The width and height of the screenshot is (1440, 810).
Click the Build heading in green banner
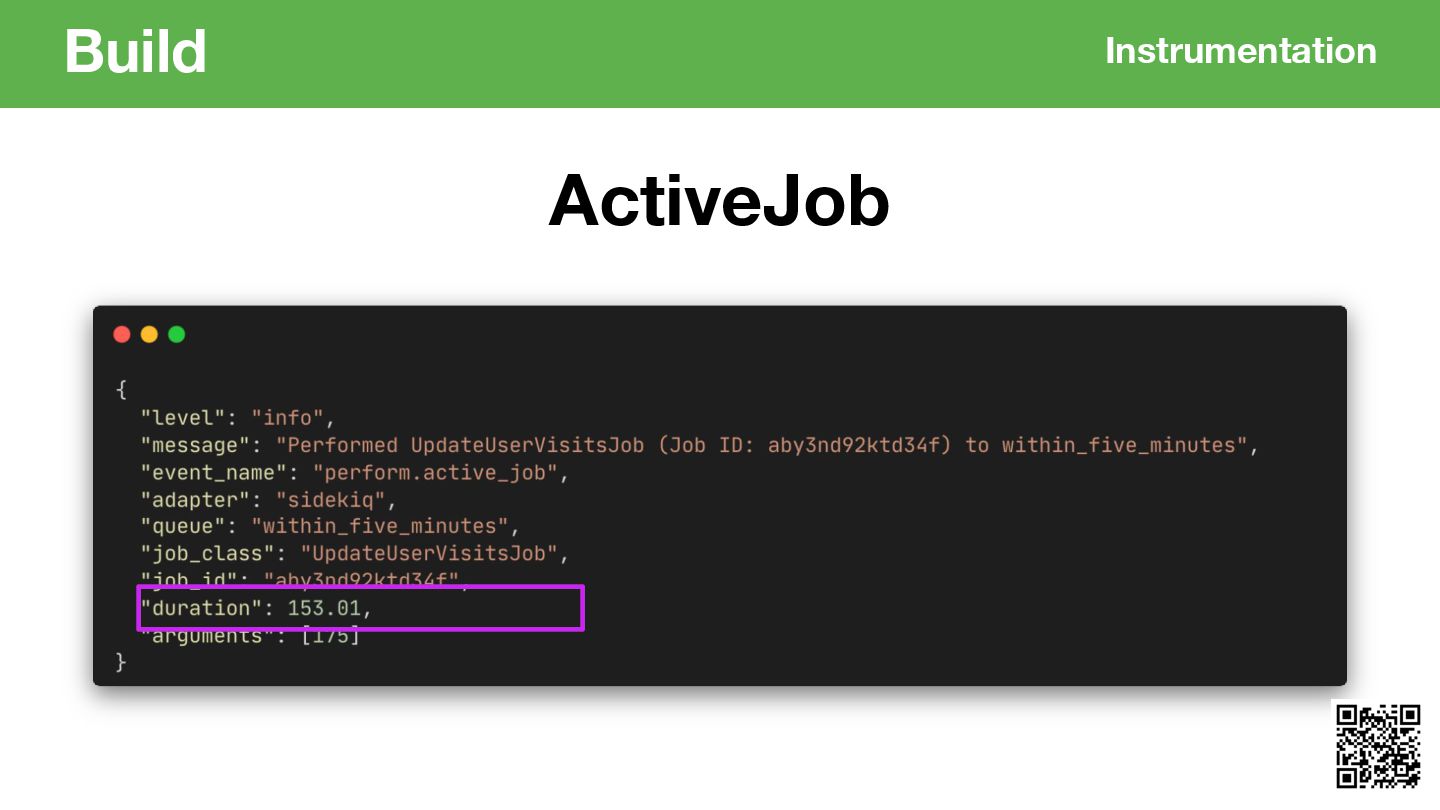[x=136, y=51]
